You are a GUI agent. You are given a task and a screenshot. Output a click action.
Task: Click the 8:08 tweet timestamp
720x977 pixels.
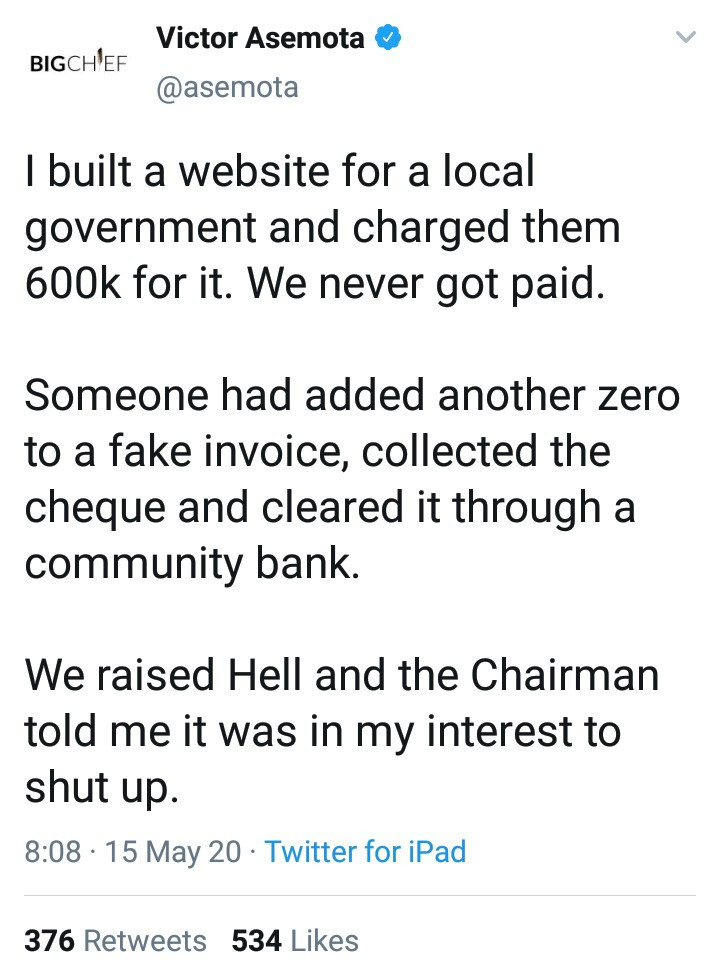click(53, 852)
